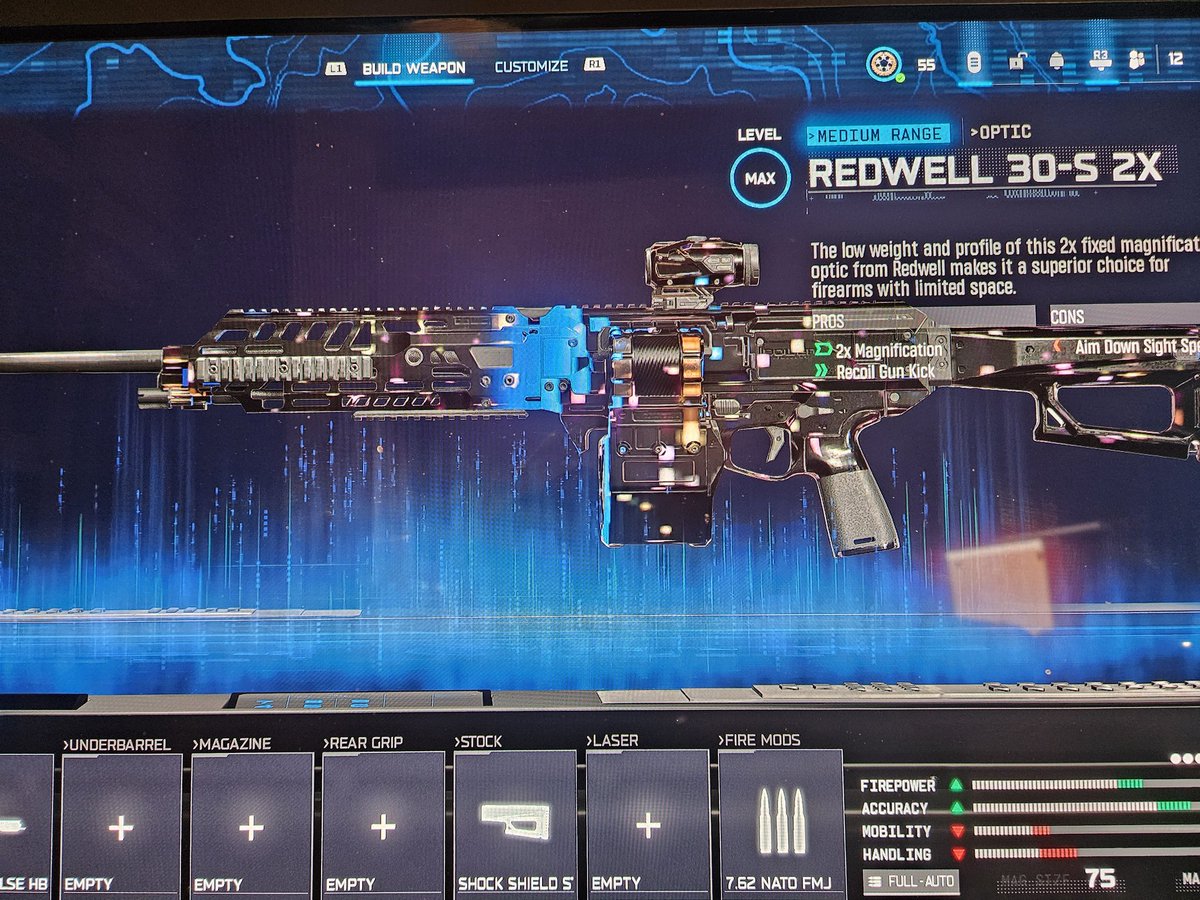Select the R1 bumper prompt icon
The width and height of the screenshot is (1200, 900).
[595, 64]
